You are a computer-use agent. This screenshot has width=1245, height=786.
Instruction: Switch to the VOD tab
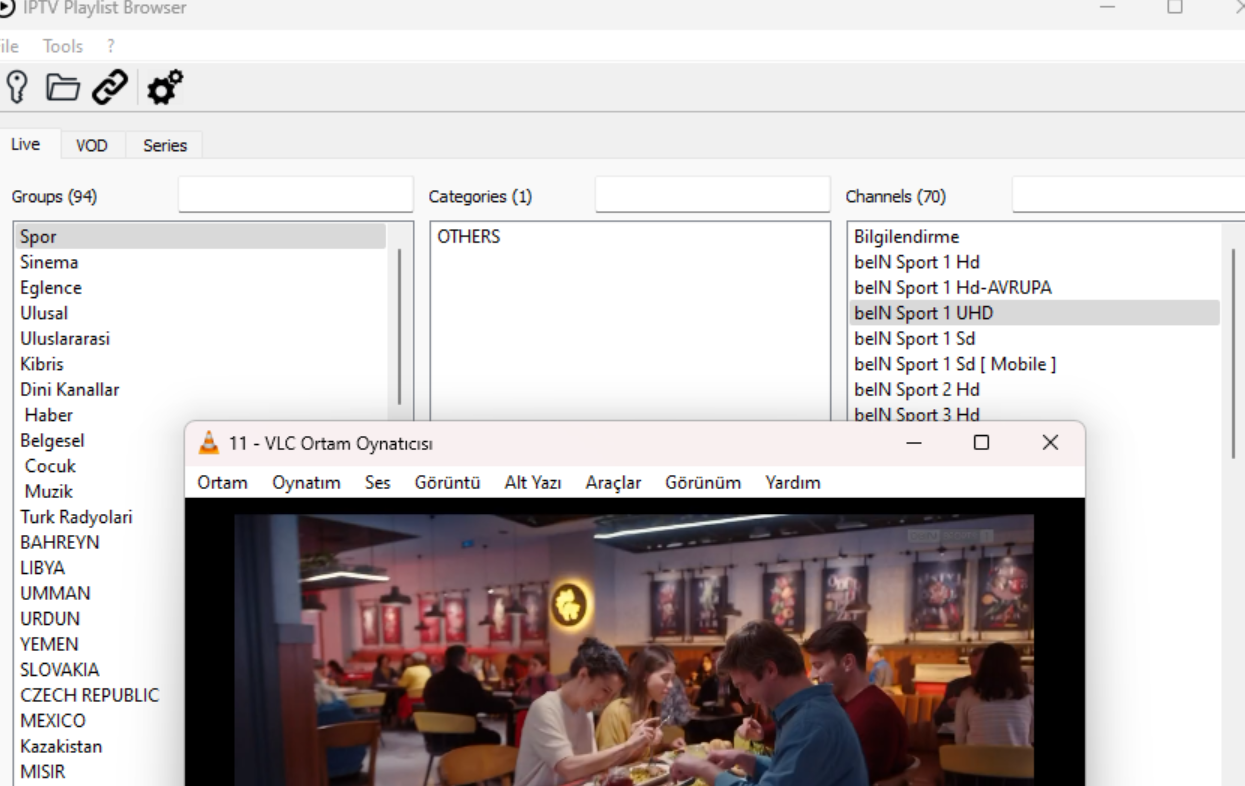[x=92, y=146]
